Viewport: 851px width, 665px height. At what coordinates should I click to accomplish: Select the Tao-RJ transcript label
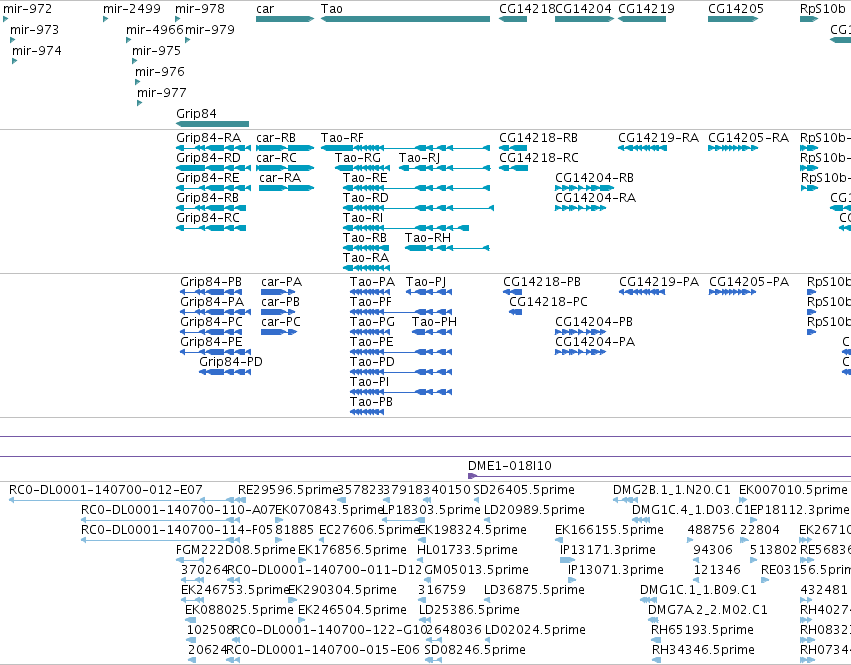pyautogui.click(x=419, y=158)
